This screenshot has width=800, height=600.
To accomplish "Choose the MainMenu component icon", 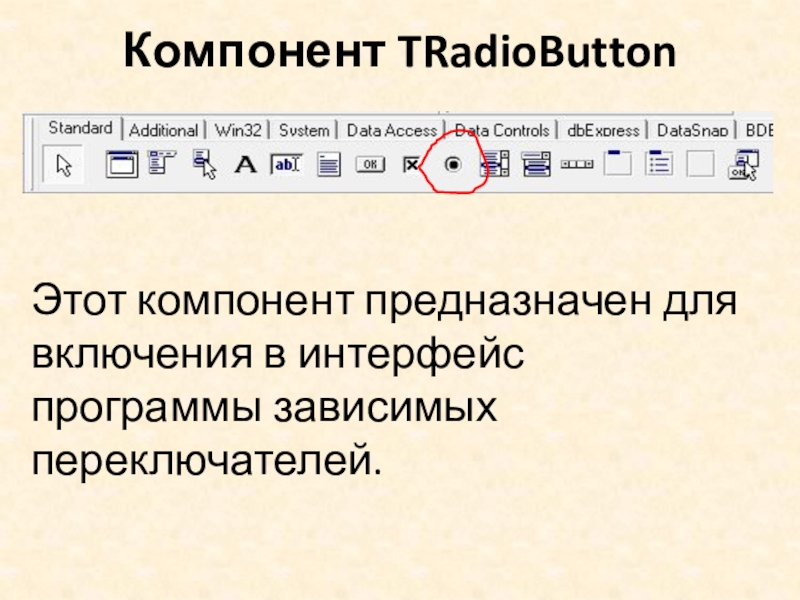I will (x=162, y=162).
